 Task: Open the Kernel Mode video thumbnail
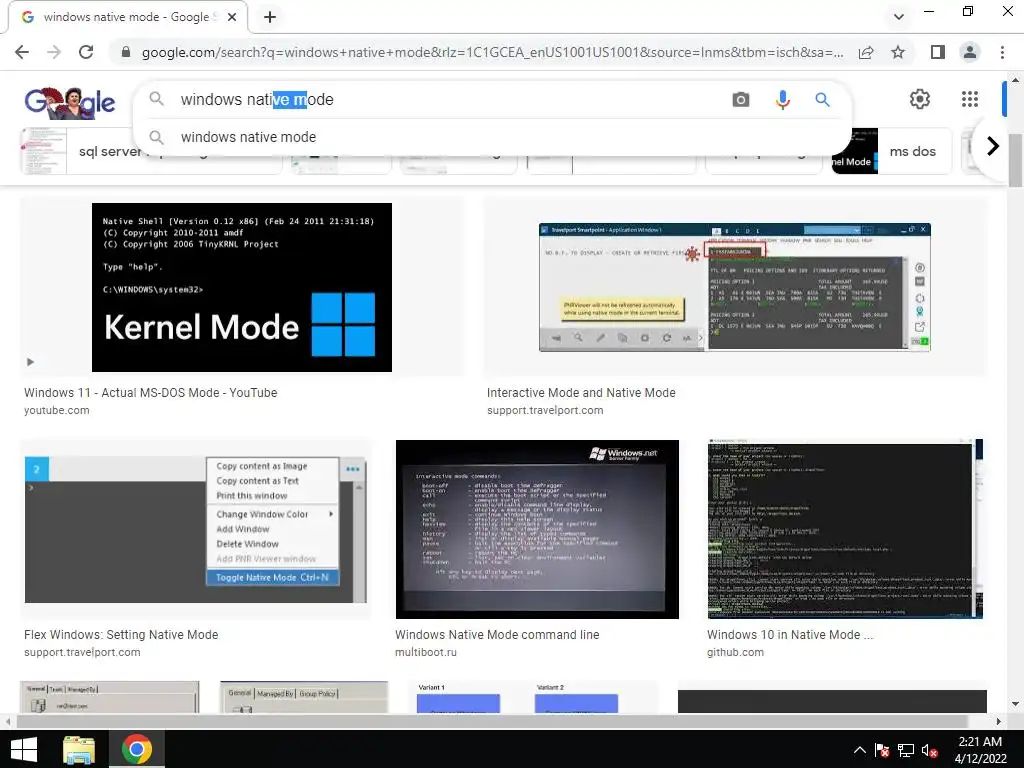242,287
